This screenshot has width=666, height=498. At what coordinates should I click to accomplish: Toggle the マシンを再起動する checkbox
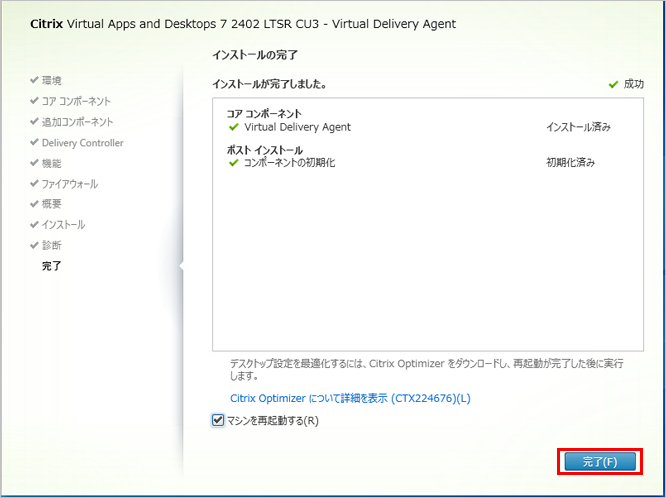point(218,421)
